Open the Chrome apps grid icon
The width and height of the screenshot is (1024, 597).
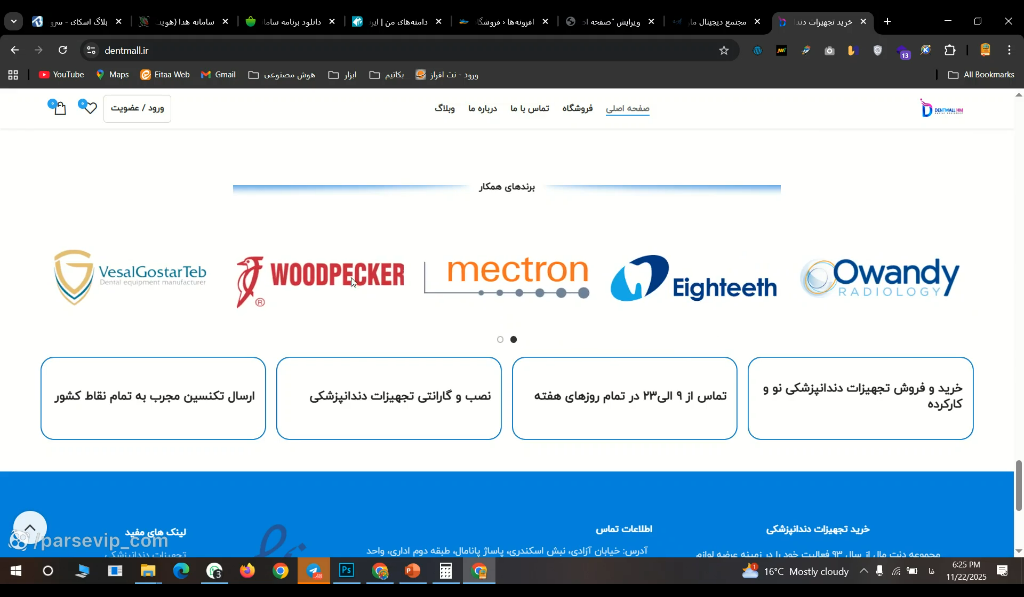coord(13,75)
